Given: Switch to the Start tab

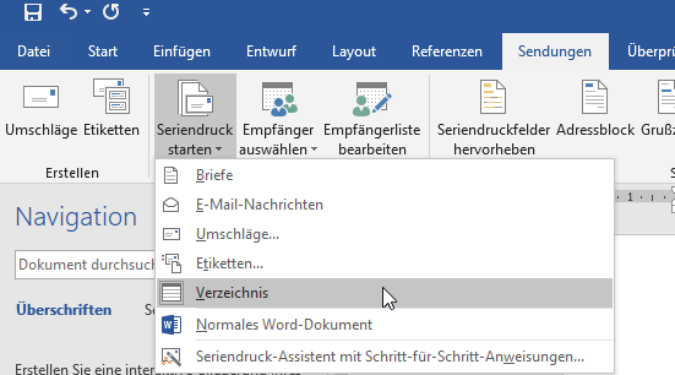Looking at the screenshot, I should click(x=102, y=52).
